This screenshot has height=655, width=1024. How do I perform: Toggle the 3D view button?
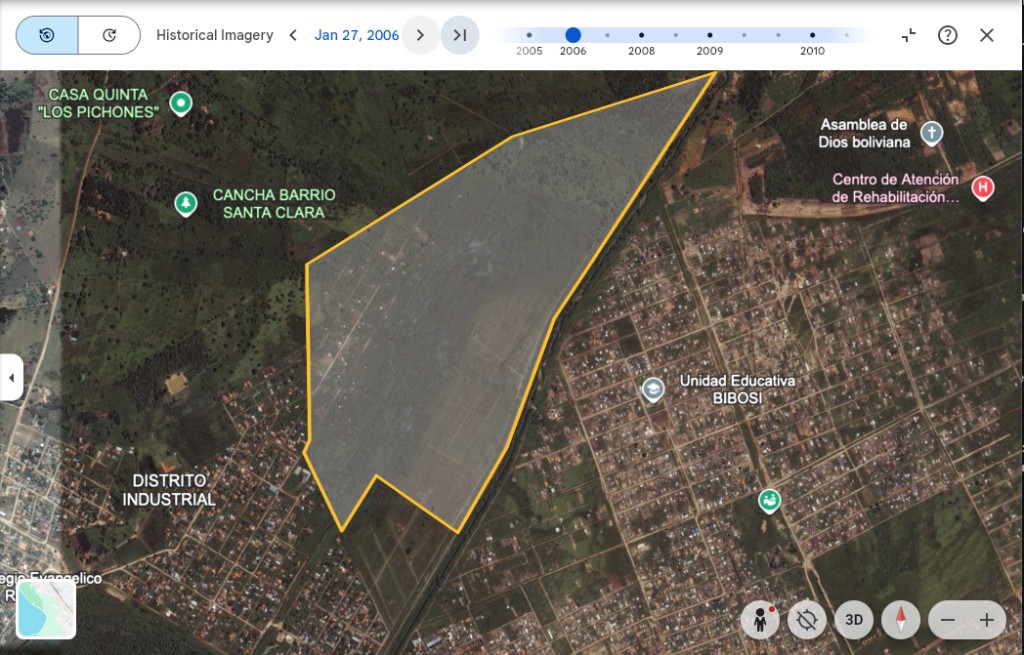click(x=854, y=620)
